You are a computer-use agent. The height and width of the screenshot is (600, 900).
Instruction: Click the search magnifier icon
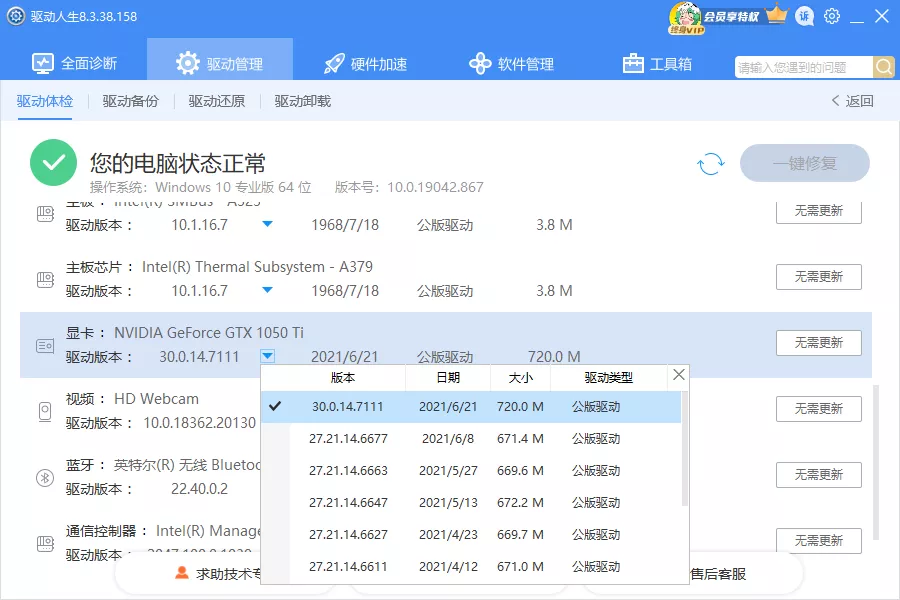coord(883,67)
